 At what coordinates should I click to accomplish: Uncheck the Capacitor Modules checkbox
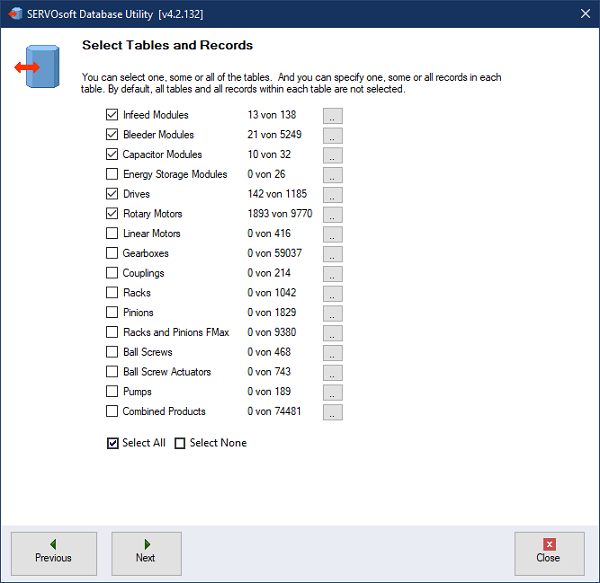[112, 154]
